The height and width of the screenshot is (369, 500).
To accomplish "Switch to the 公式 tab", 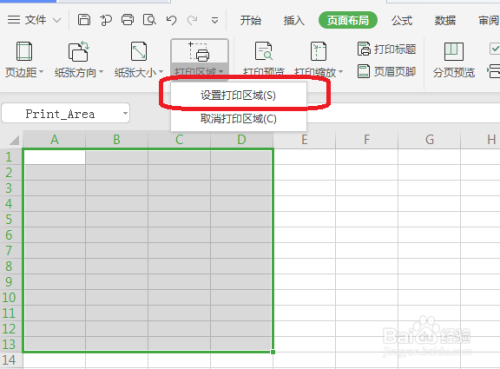I will [x=402, y=21].
